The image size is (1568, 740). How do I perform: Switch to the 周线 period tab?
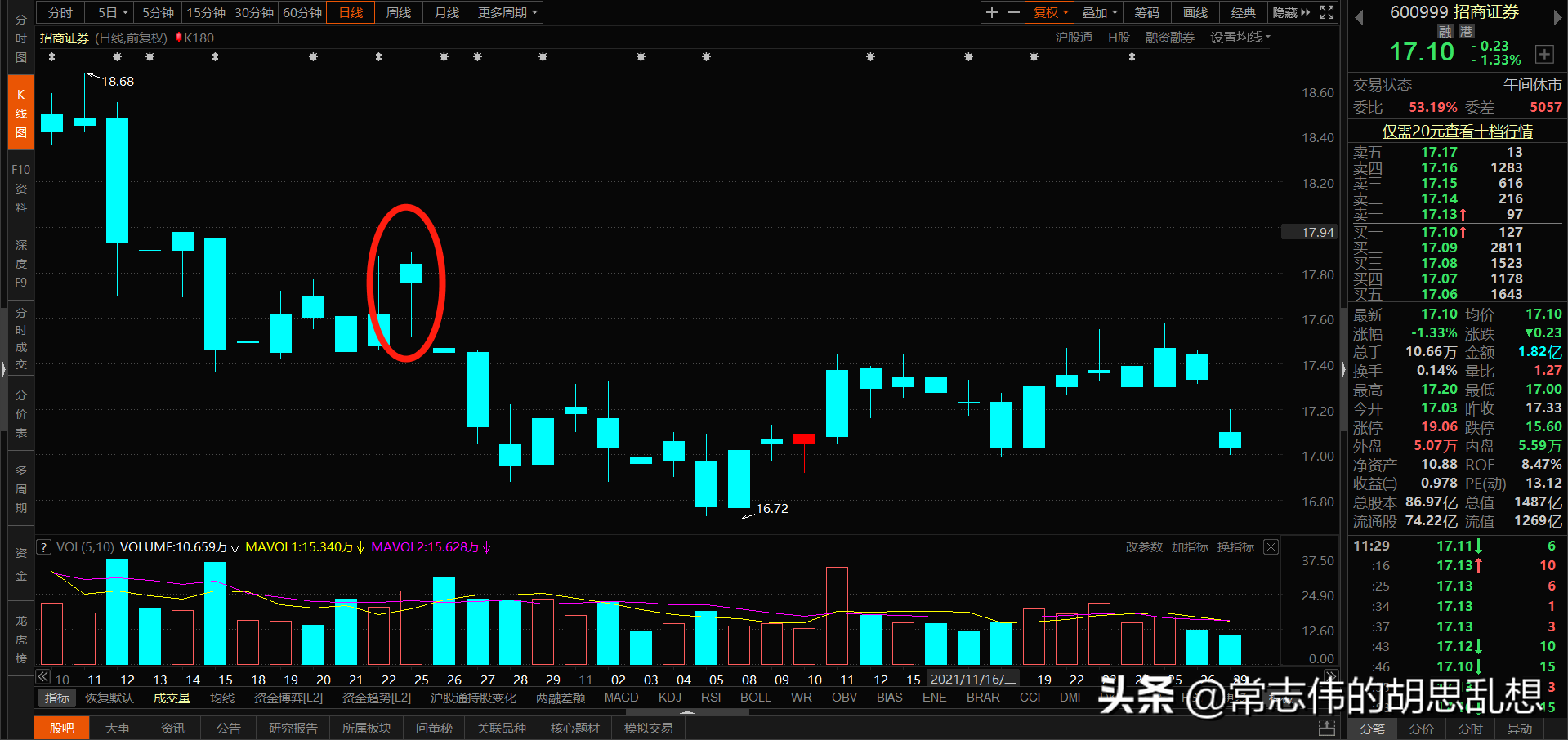398,12
